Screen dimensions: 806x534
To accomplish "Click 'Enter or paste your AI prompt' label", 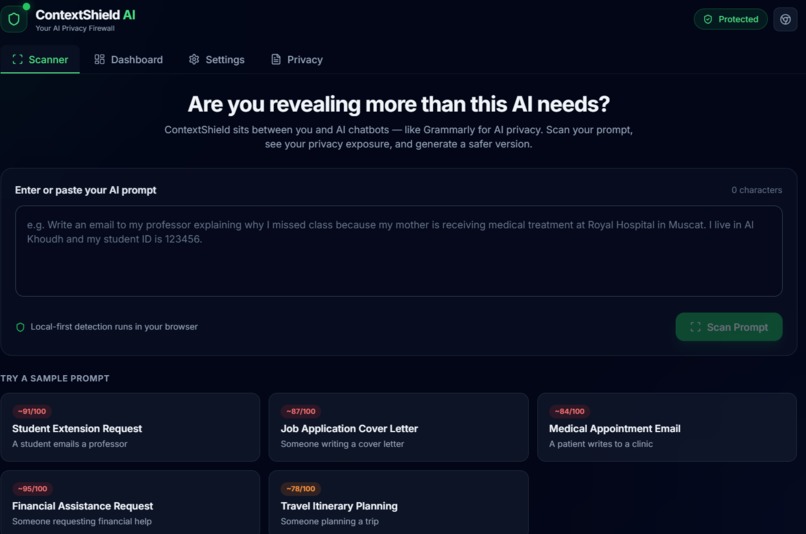I will click(85, 190).
